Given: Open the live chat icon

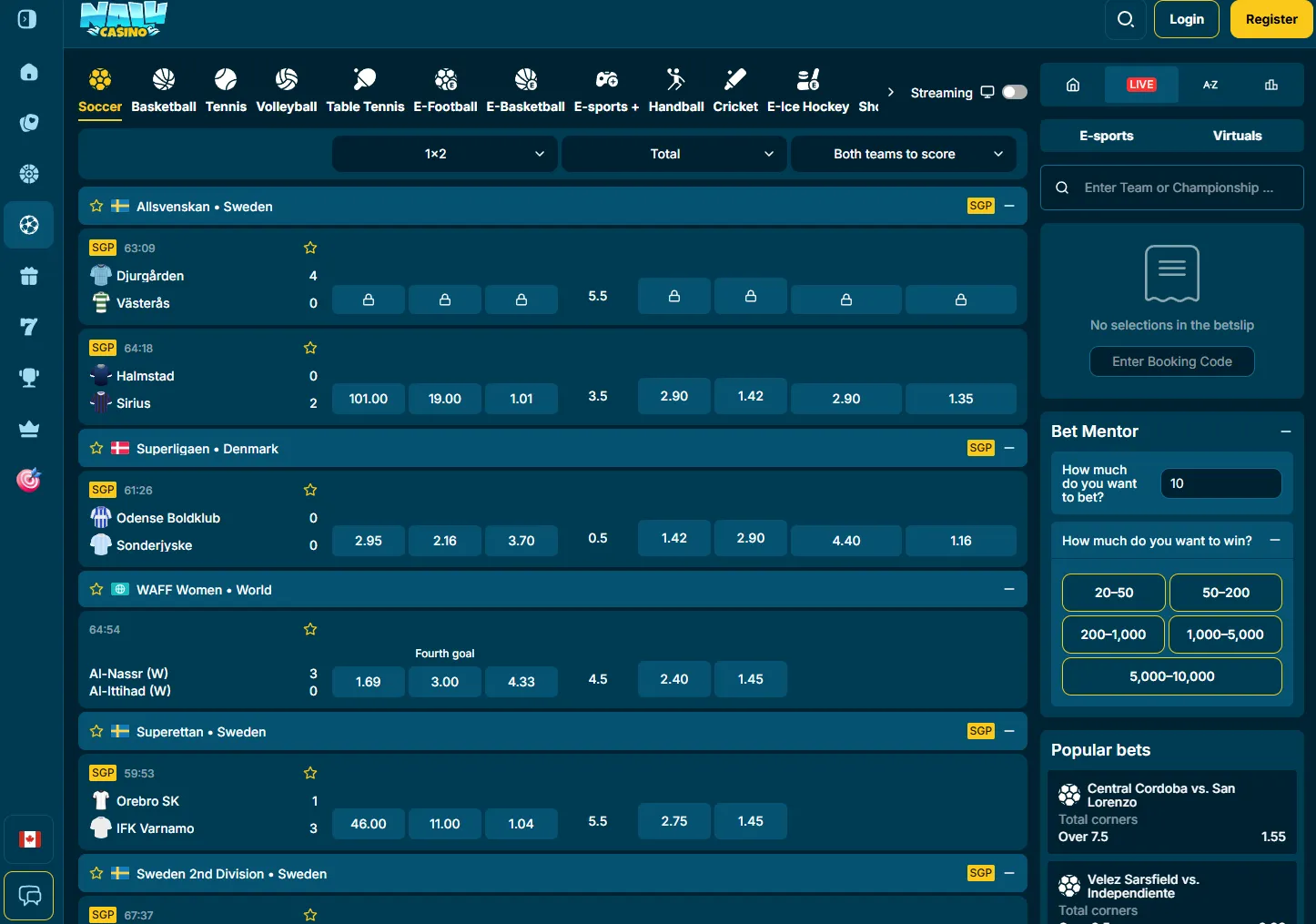Looking at the screenshot, I should tap(29, 896).
